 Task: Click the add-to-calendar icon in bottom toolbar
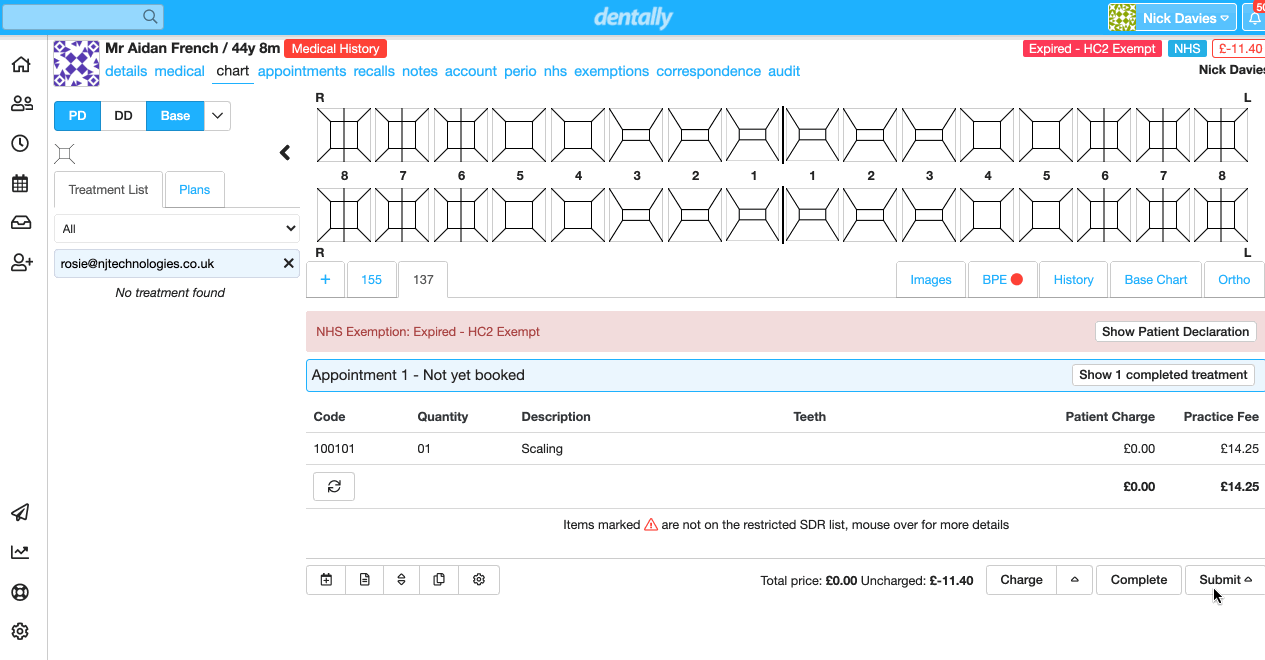pos(326,580)
